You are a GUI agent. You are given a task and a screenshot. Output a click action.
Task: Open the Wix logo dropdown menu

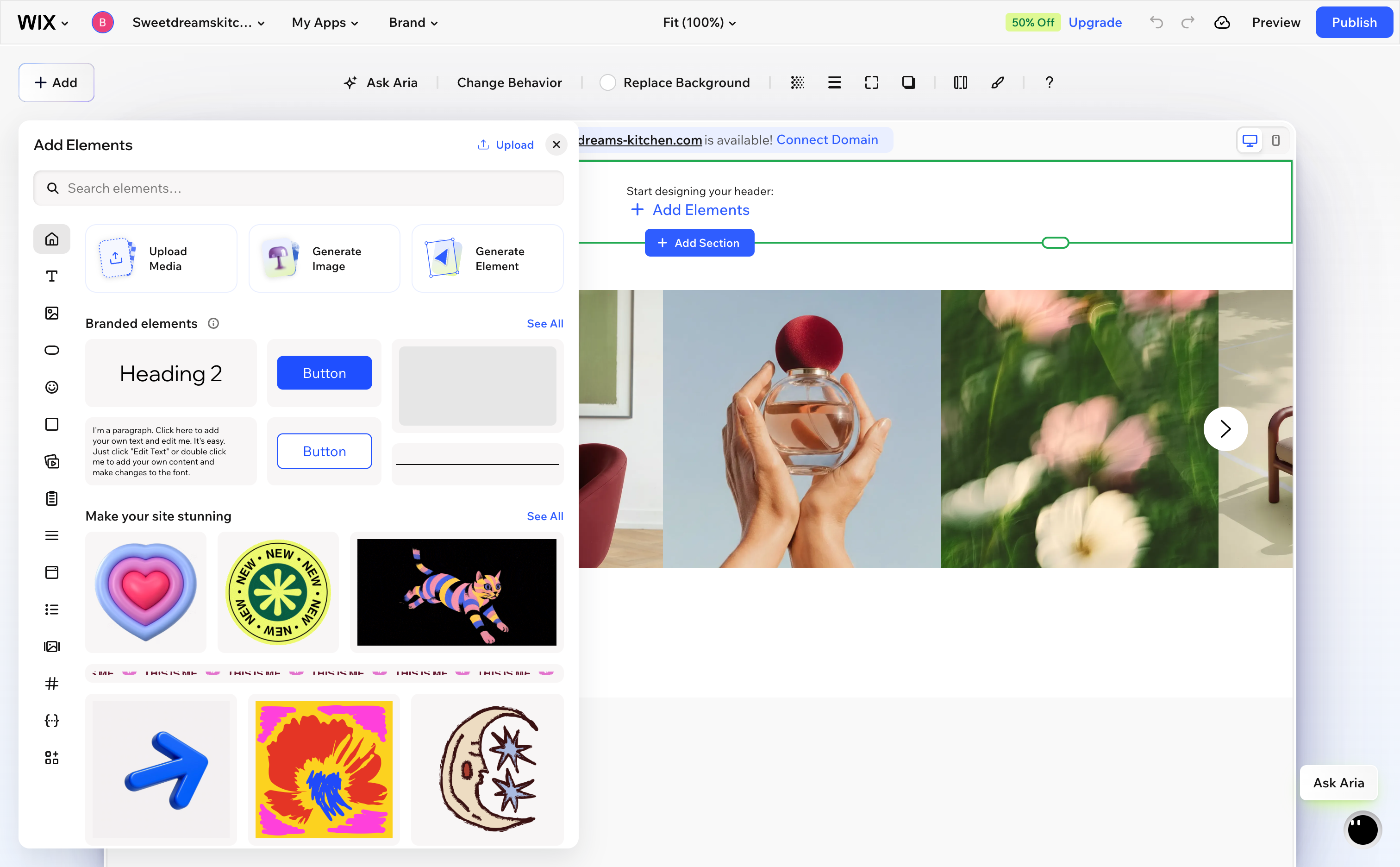43,22
